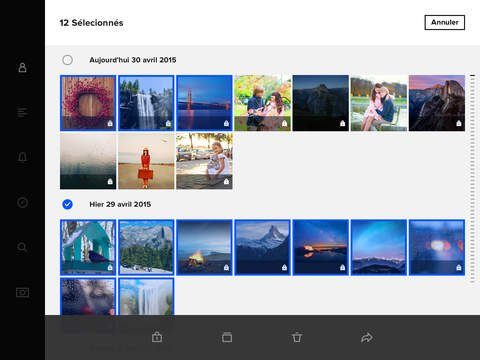Viewport: 480px width, 360px height.
Task: Click the timeline scrubber on right edge
Action: pos(472,179)
